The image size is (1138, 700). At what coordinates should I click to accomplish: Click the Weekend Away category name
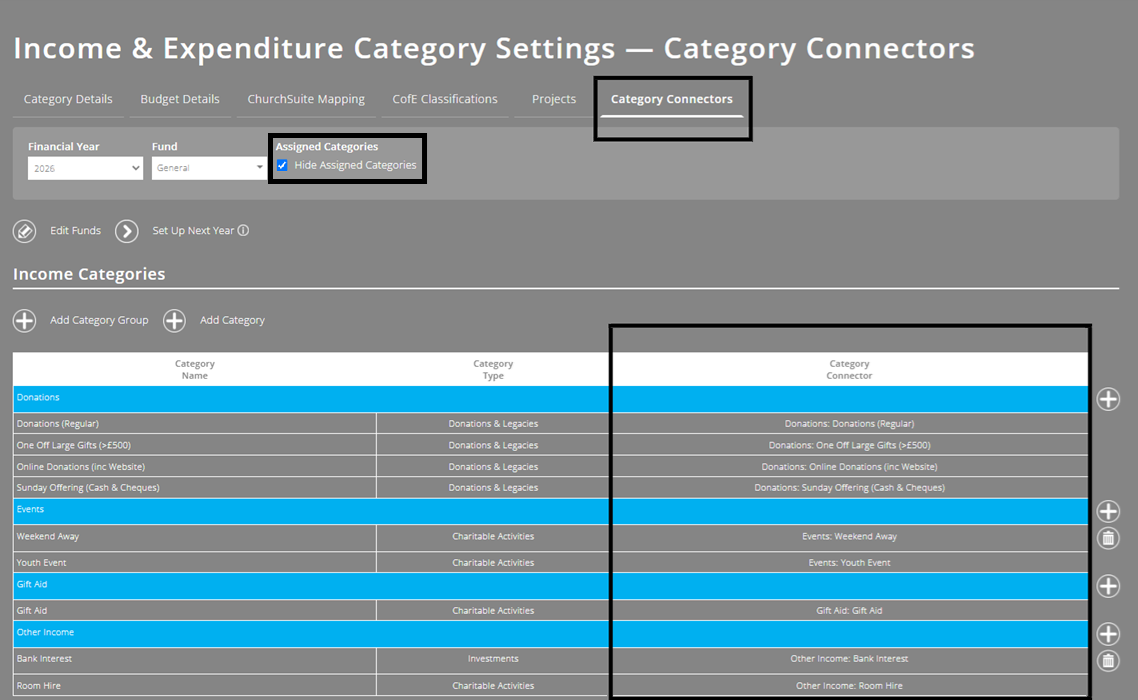point(48,537)
